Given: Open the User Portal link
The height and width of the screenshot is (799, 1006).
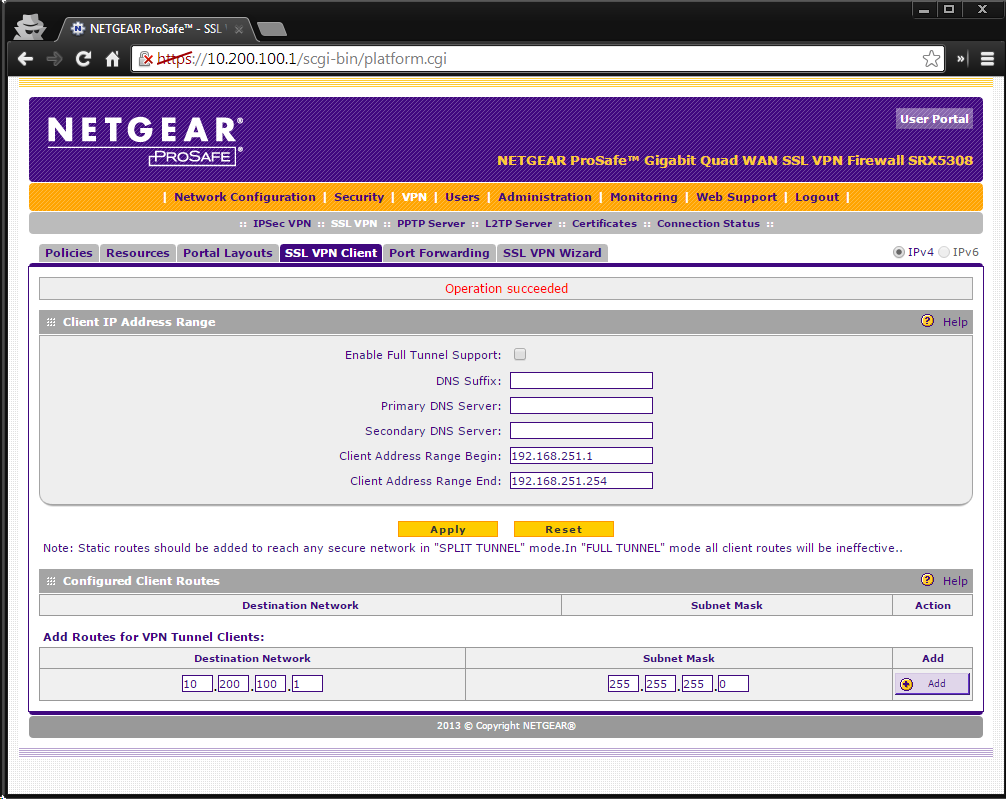Looking at the screenshot, I should pos(934,119).
